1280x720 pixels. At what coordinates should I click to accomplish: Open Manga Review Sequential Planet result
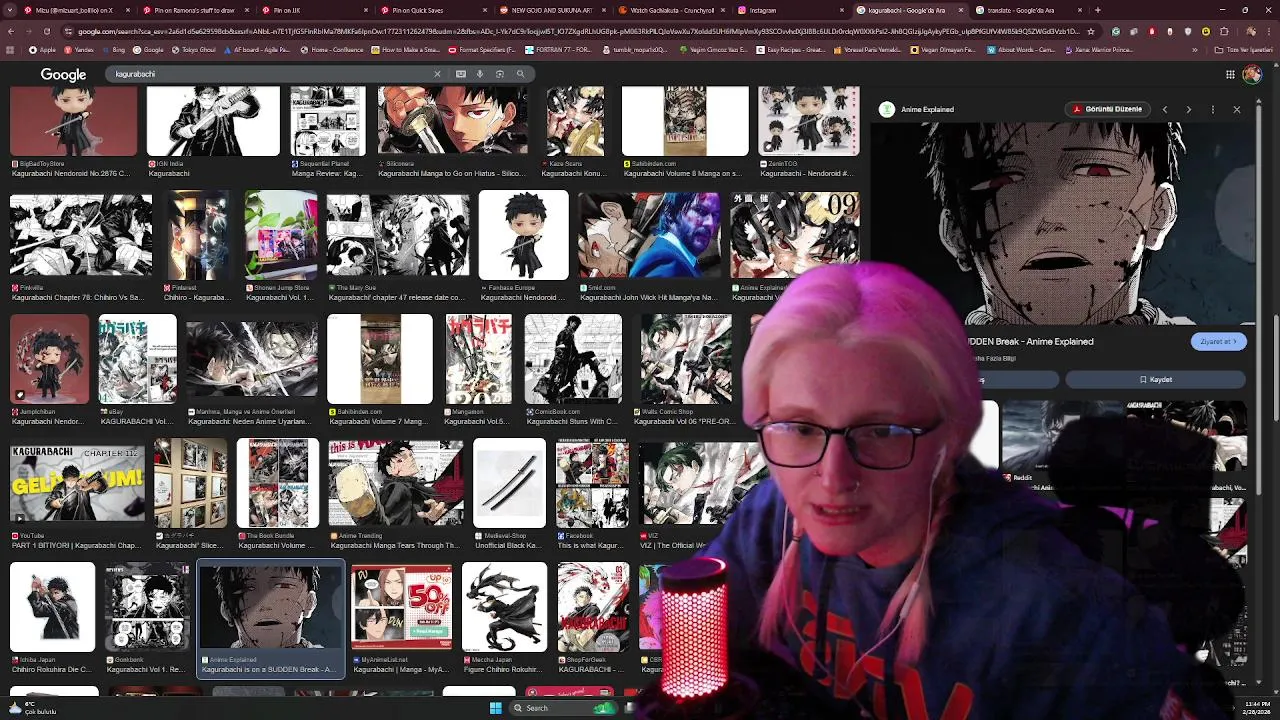tap(328, 132)
